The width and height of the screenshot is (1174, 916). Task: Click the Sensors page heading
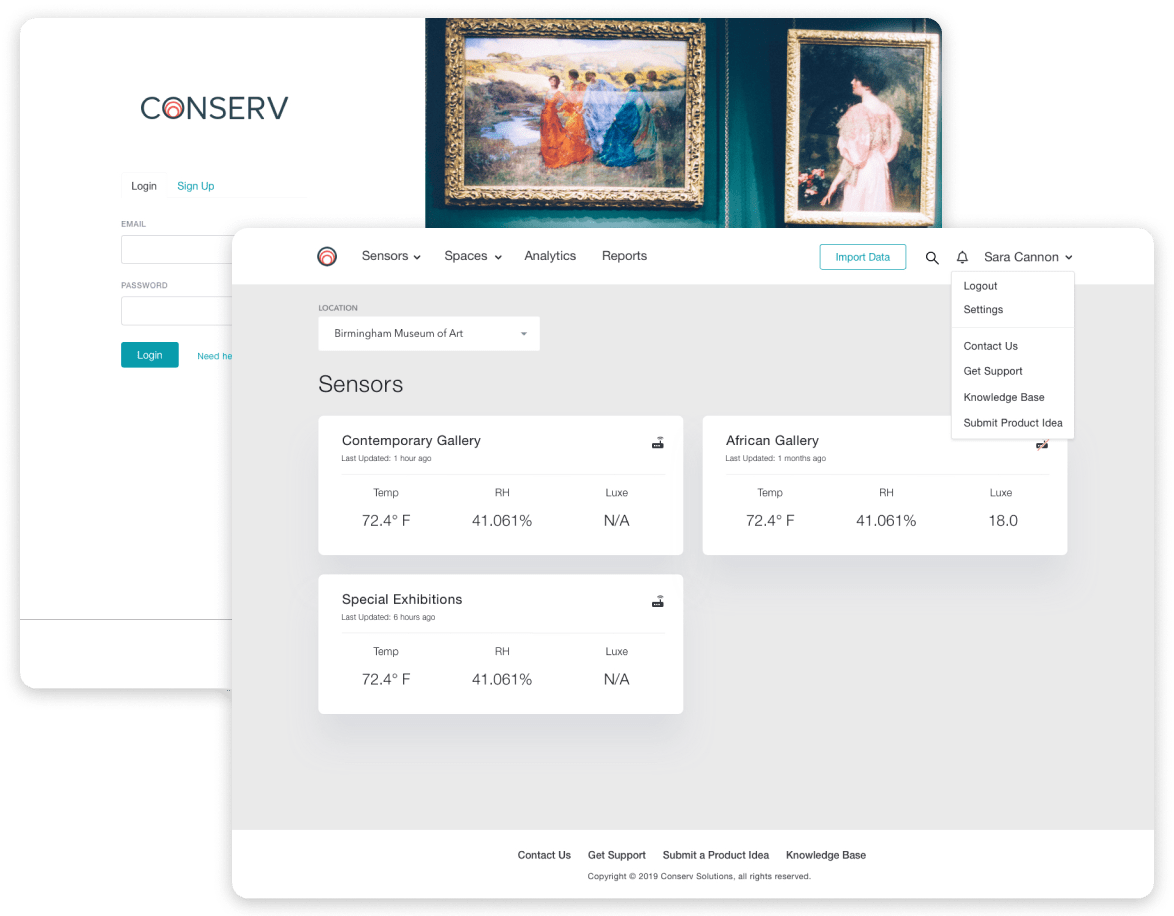pyautogui.click(x=360, y=384)
